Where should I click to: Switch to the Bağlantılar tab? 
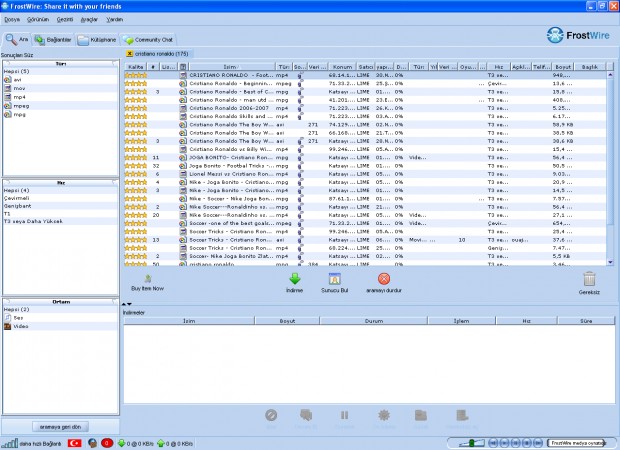tap(53, 40)
